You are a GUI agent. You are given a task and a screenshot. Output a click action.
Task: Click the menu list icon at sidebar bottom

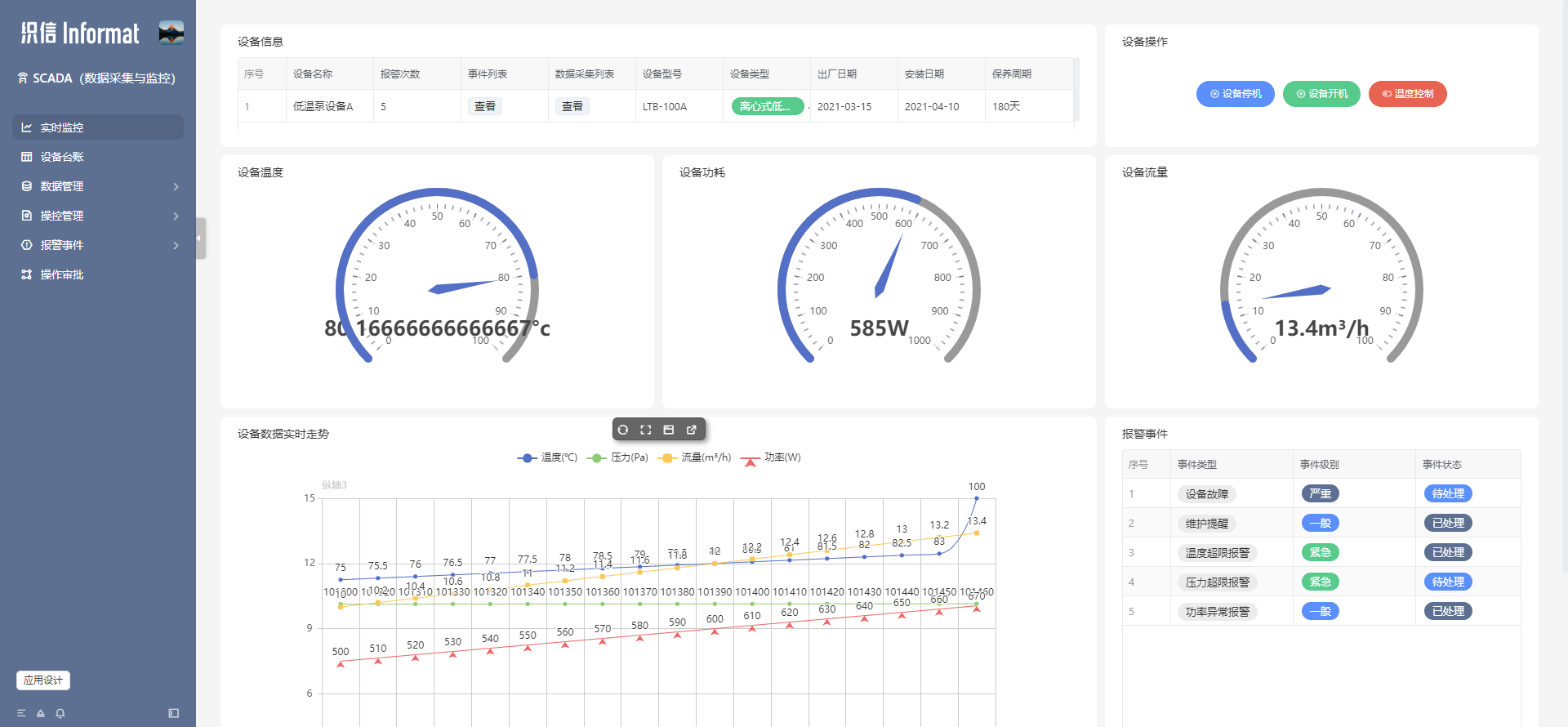pyautogui.click(x=21, y=713)
